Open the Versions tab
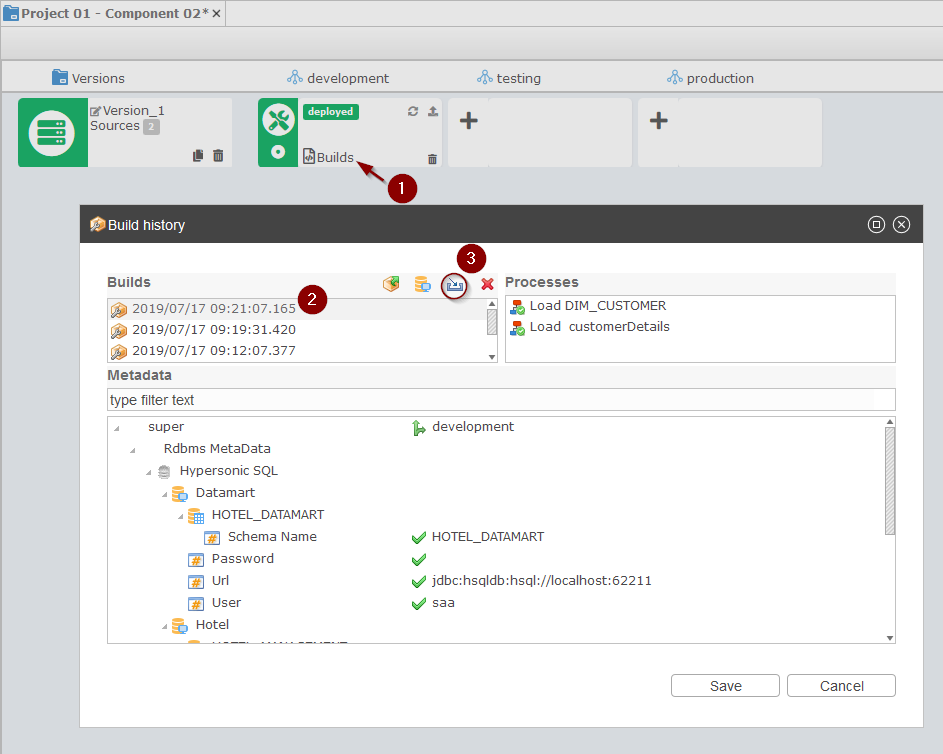 [86, 77]
